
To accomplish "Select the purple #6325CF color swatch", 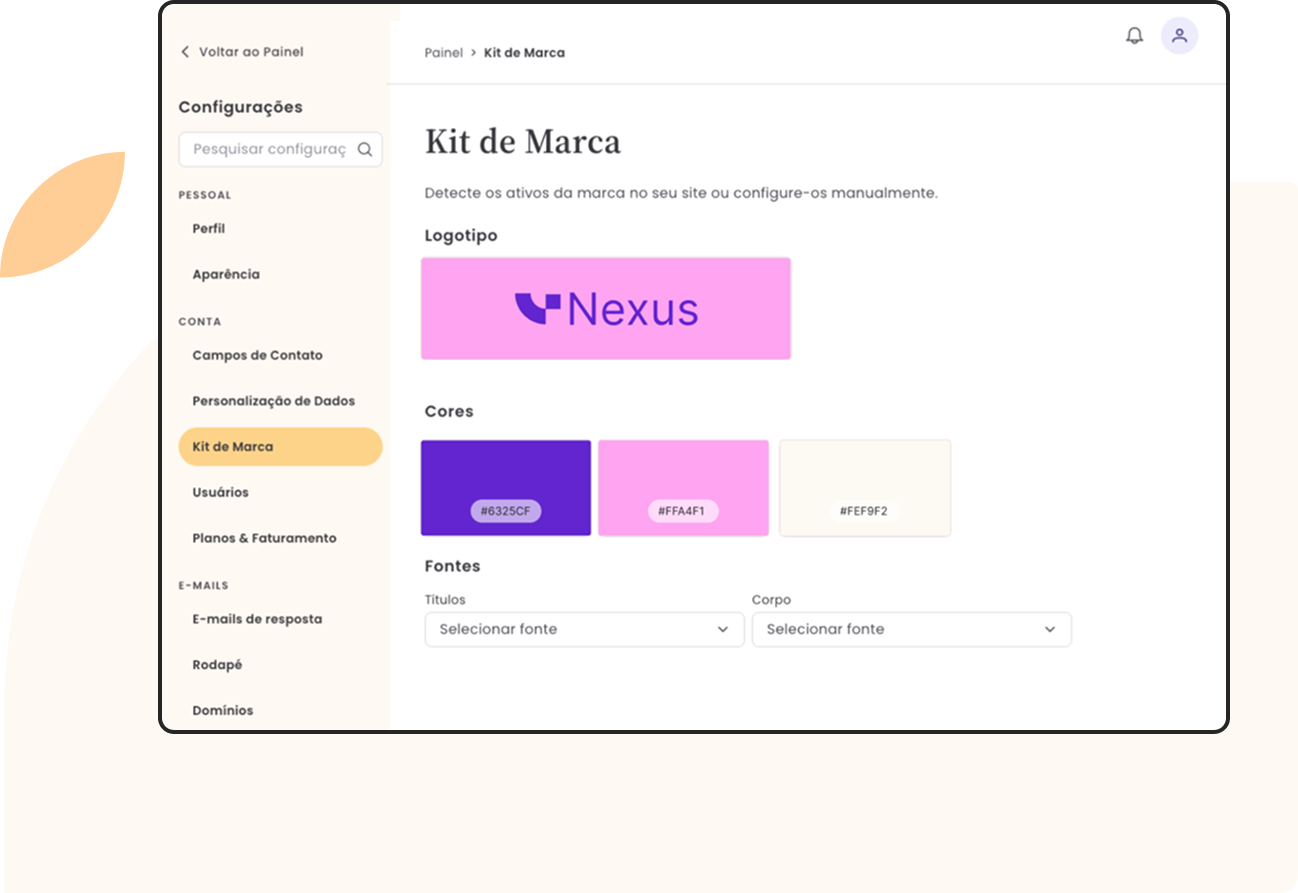I will pos(506,488).
